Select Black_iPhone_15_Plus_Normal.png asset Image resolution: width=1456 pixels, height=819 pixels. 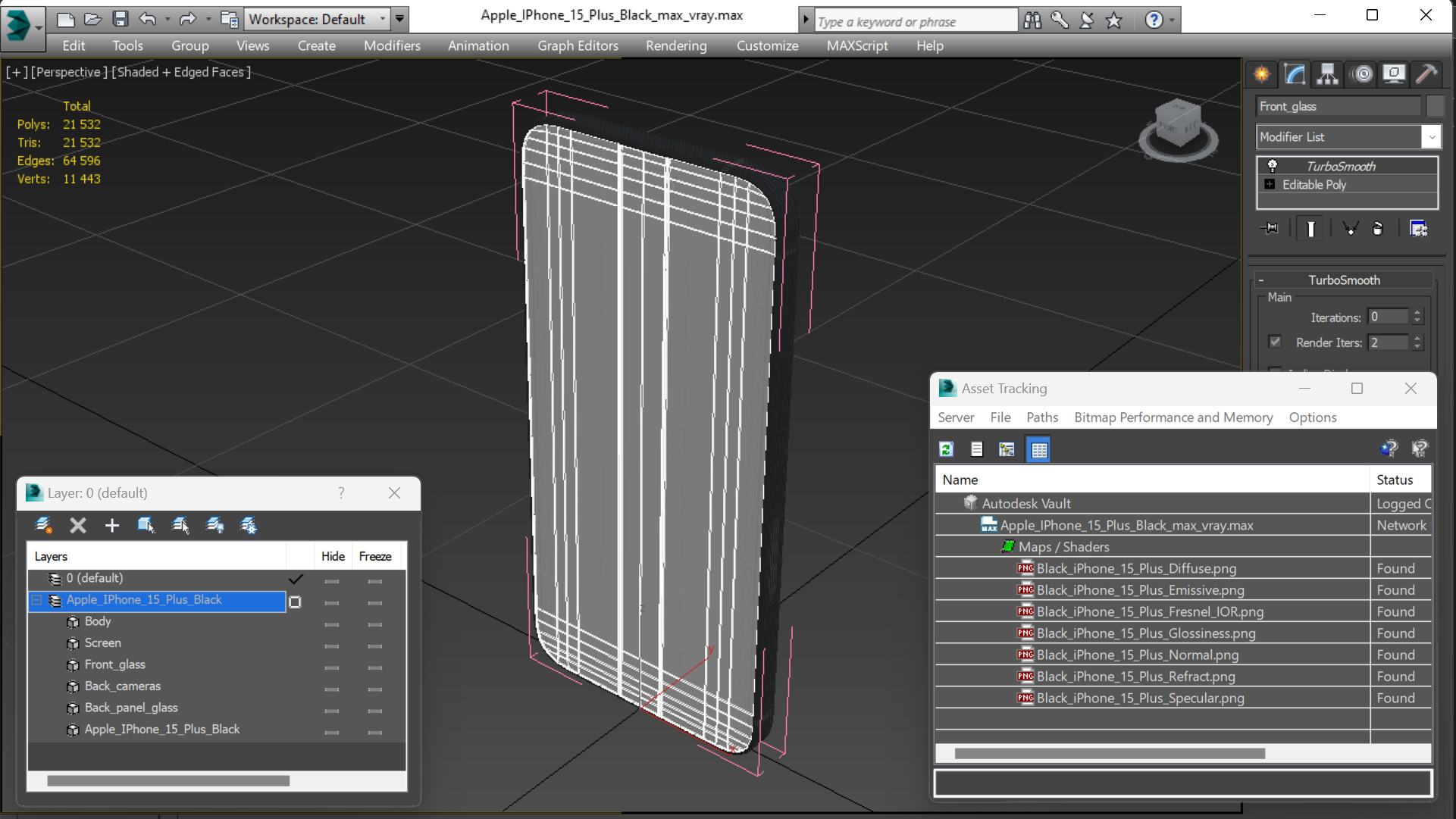tap(1137, 655)
